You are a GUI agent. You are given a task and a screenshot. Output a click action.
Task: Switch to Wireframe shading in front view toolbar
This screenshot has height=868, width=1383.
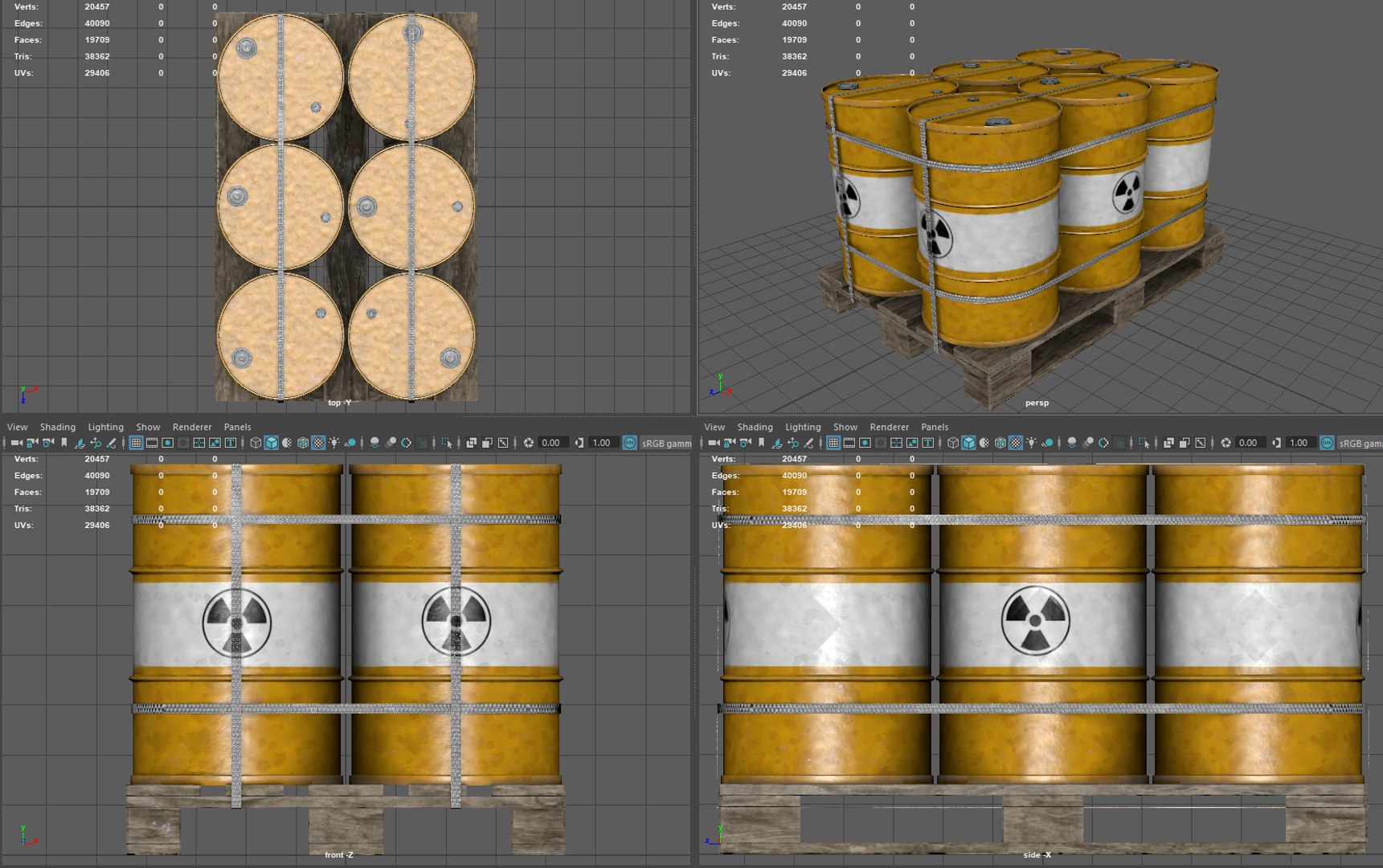click(256, 443)
